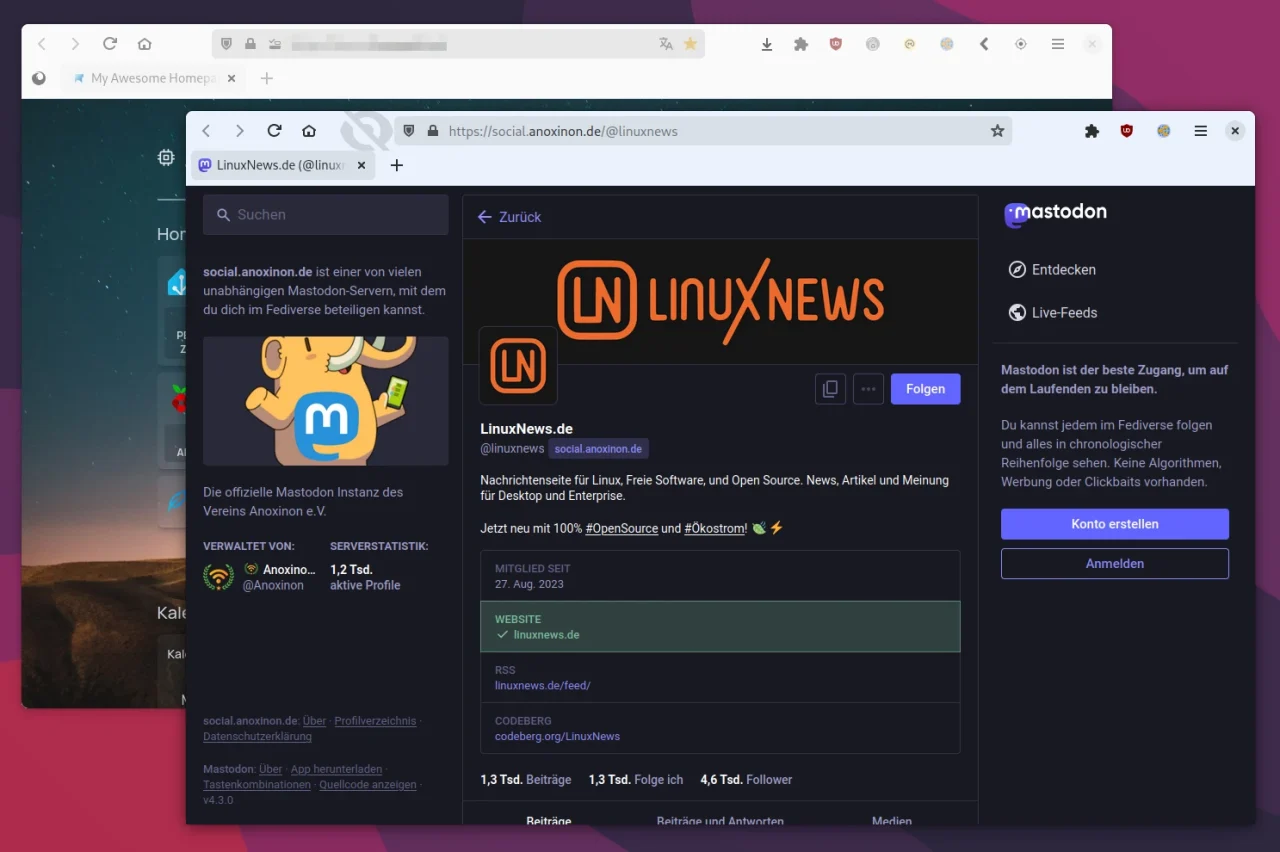Open uBlock Origin in front window toolbar

click(x=1127, y=131)
